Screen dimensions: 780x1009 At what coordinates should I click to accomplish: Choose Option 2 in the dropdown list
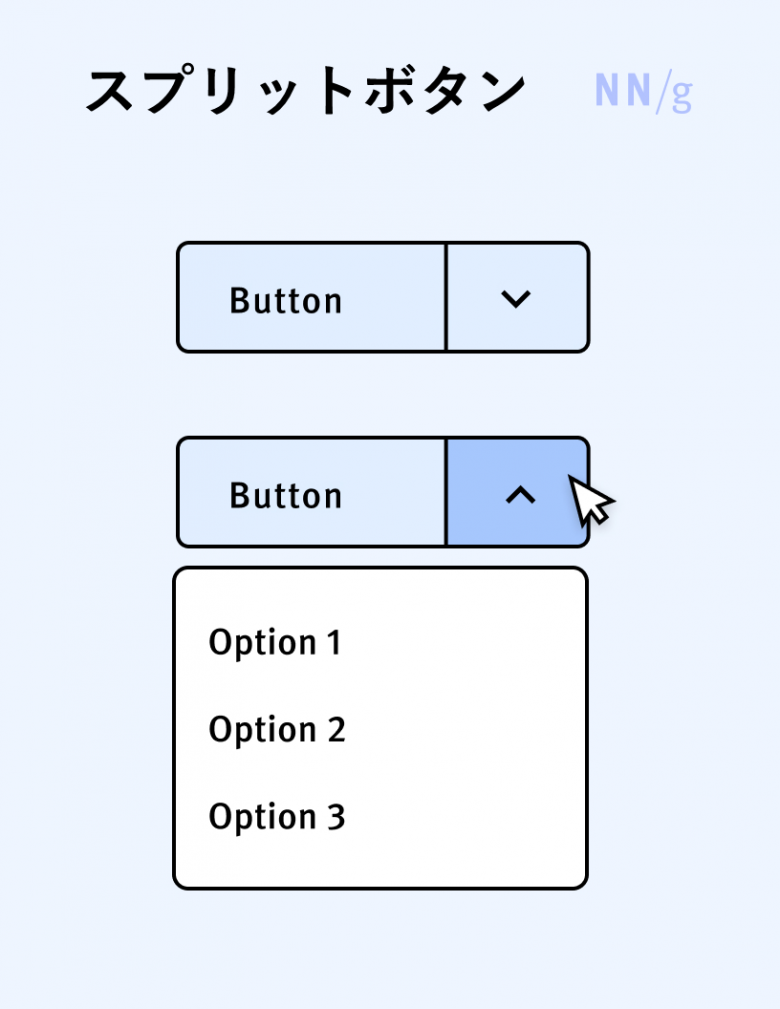tap(277, 729)
